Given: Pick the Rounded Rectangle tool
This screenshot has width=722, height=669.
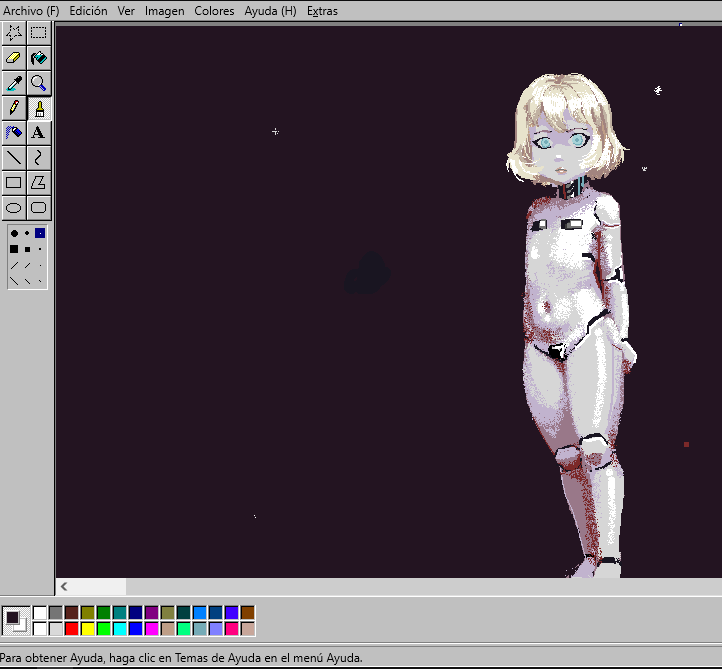Looking at the screenshot, I should [x=39, y=207].
